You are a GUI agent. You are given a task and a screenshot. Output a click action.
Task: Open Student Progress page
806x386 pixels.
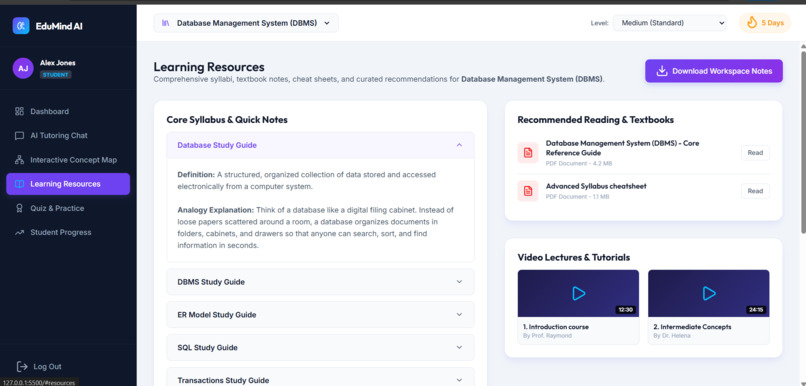[68, 232]
